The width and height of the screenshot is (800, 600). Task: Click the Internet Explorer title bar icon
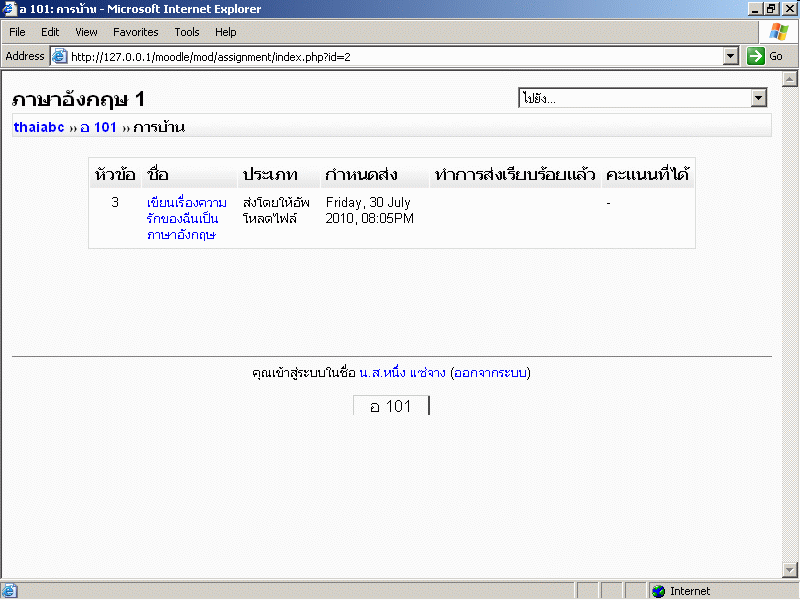pos(9,9)
